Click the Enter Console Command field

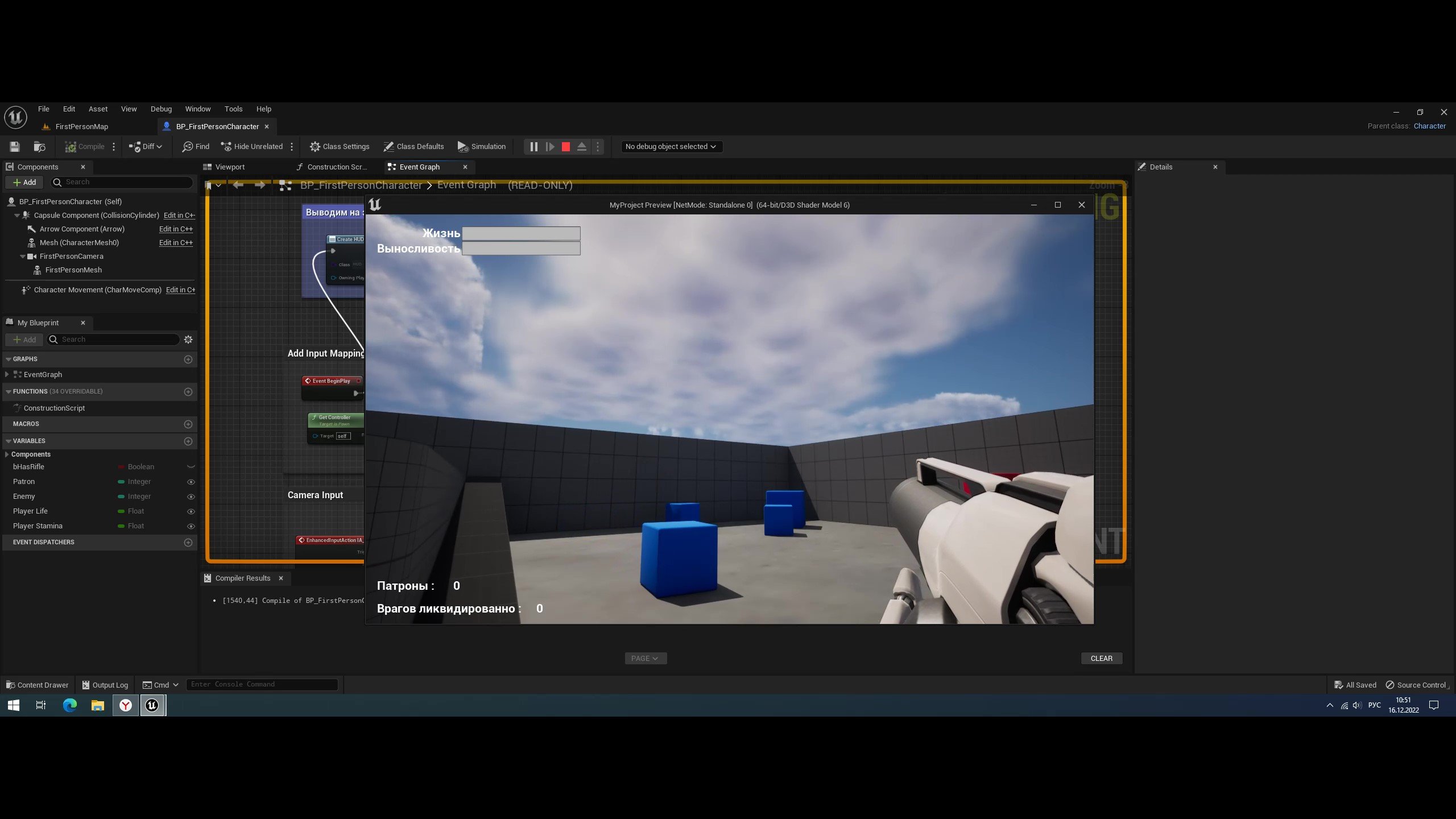pyautogui.click(x=262, y=684)
